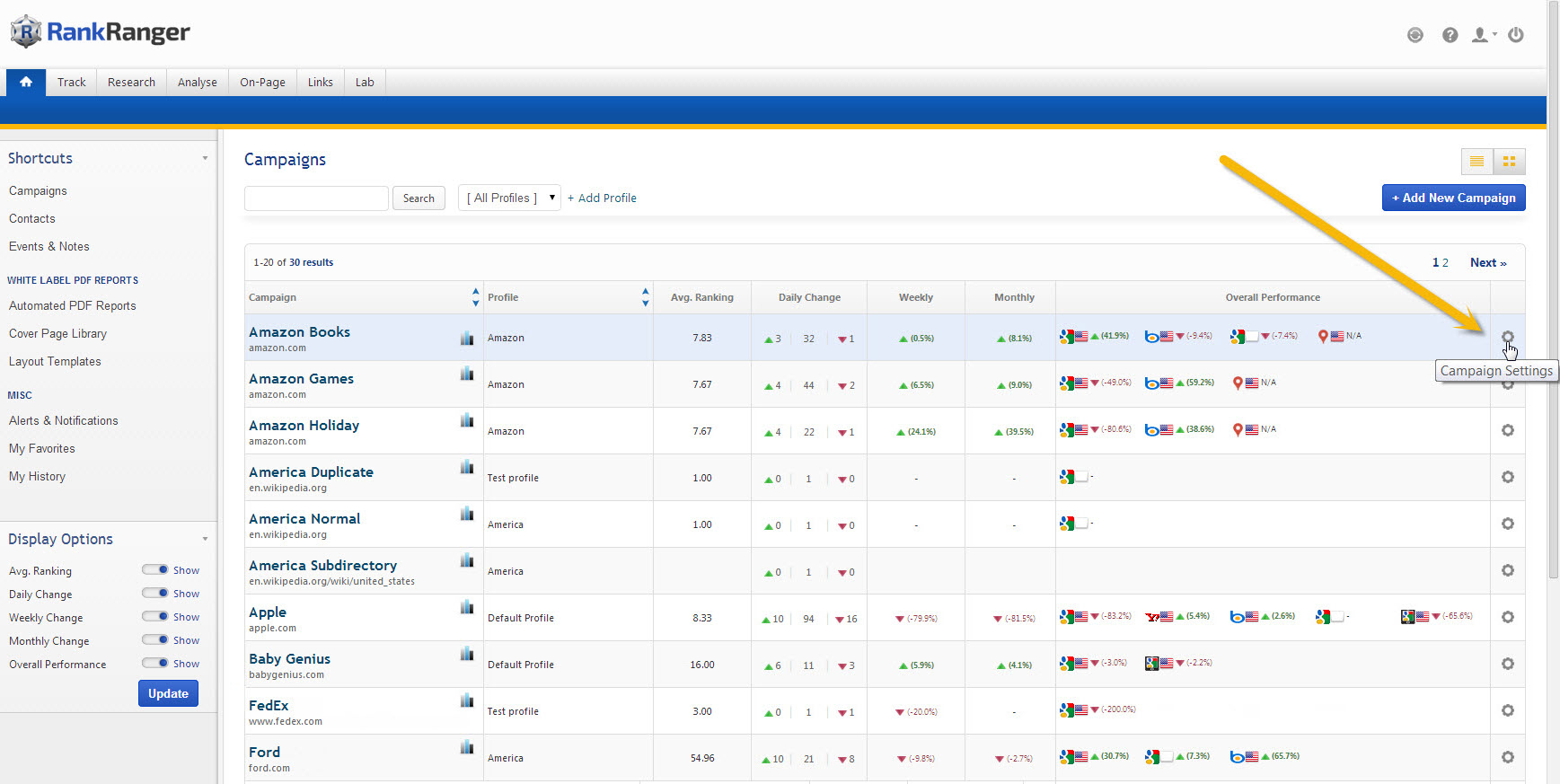
Task: Toggle the Avg. Ranking display switch
Action: pyautogui.click(x=155, y=569)
